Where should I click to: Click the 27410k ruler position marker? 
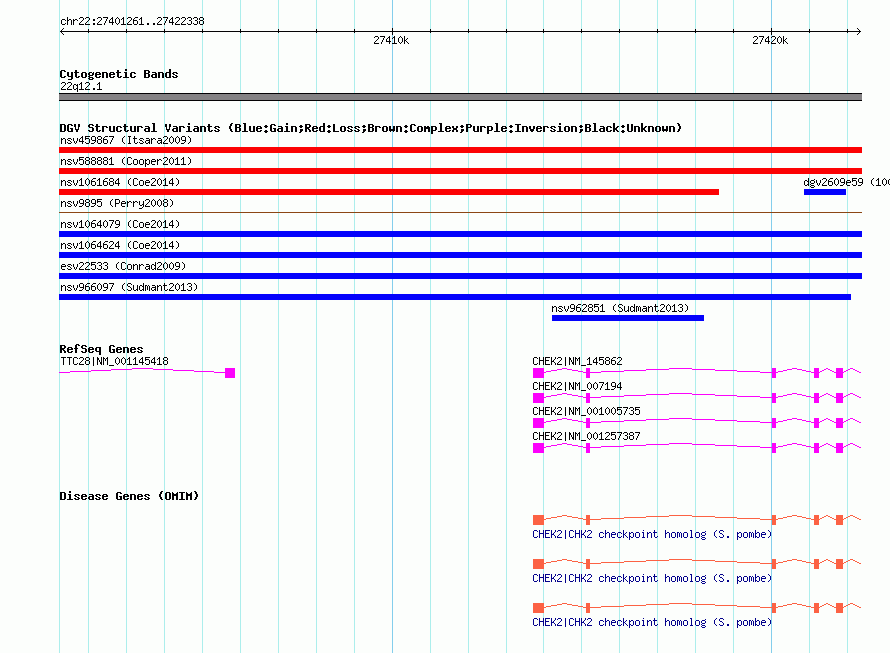(391, 40)
